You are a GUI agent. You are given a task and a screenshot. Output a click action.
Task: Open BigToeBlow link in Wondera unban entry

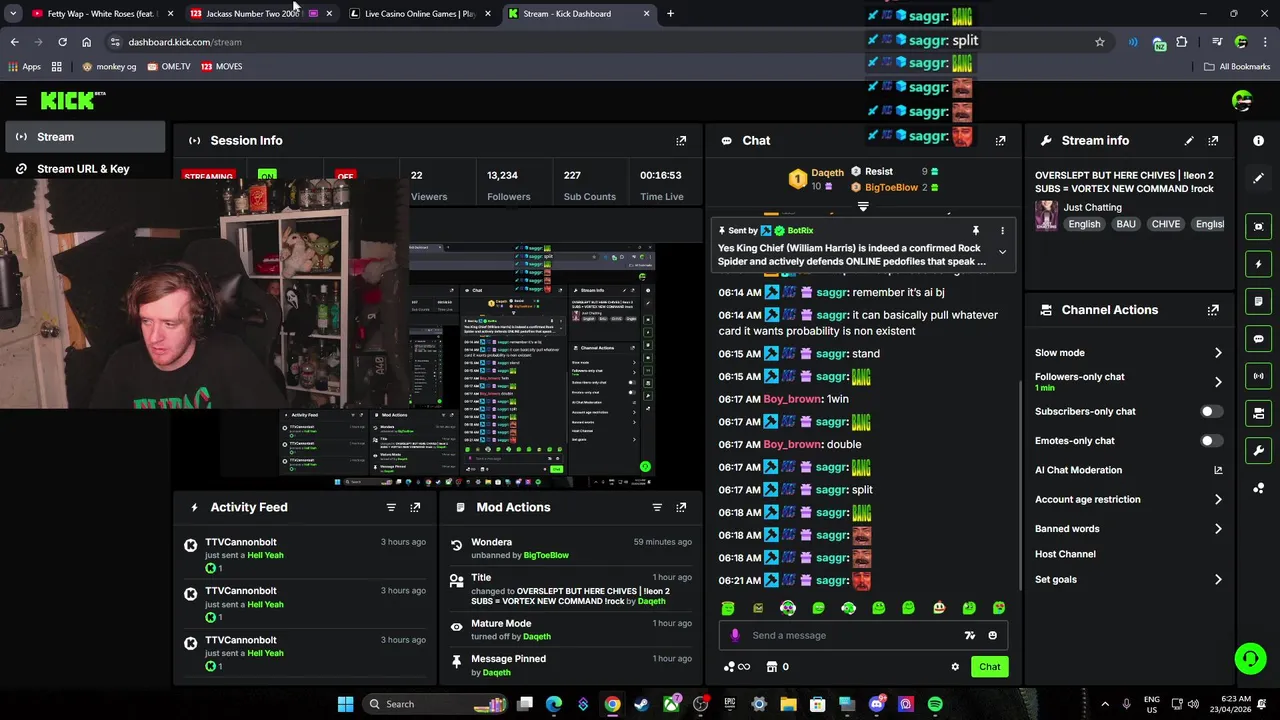coord(546,555)
